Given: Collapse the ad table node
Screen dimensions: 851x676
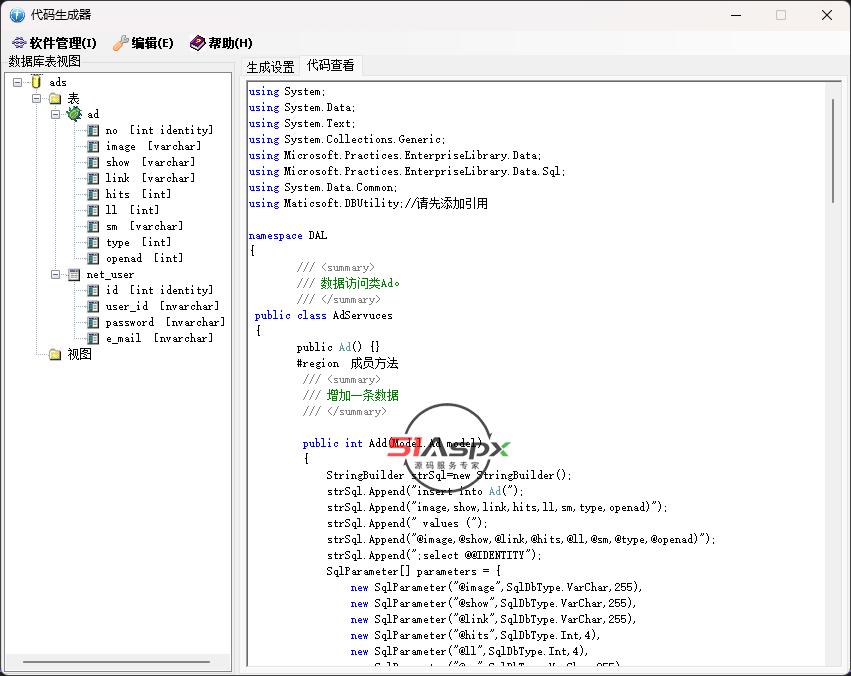Looking at the screenshot, I should [x=55, y=114].
